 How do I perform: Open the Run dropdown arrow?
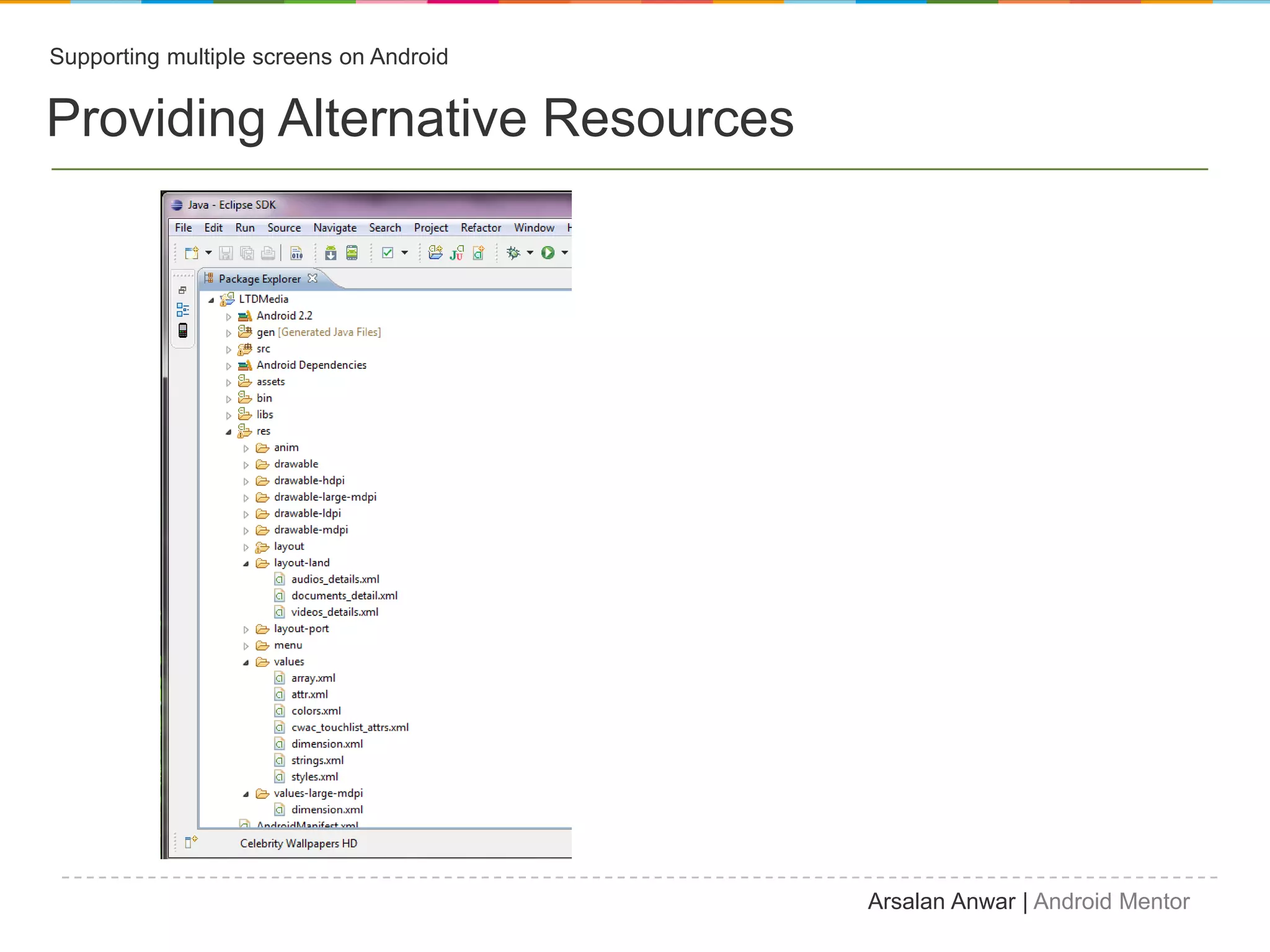coord(564,253)
